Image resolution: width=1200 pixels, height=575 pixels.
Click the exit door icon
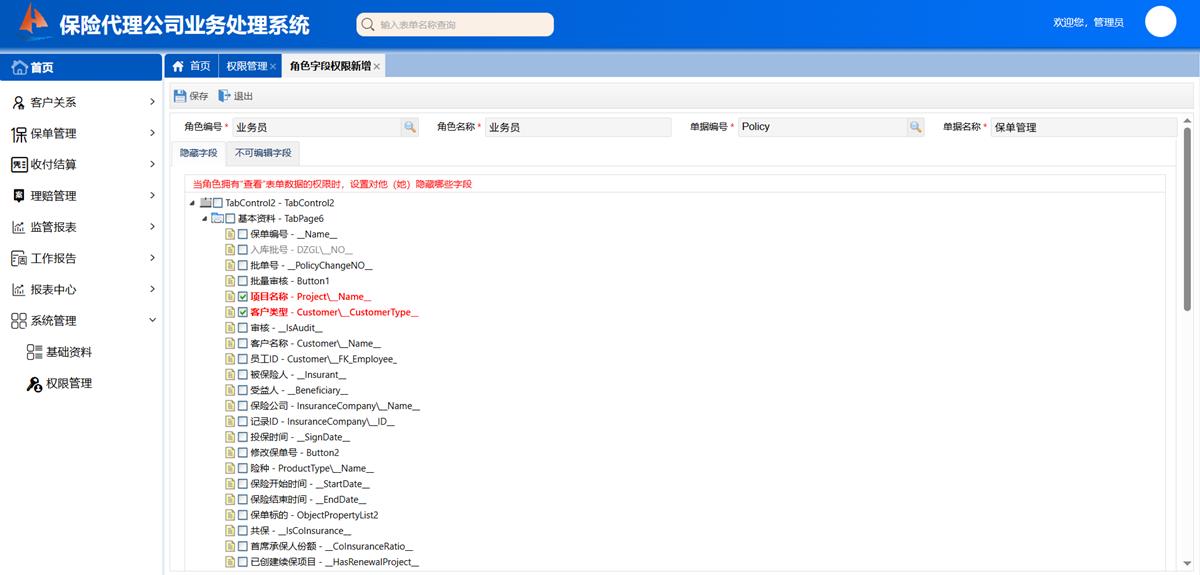point(224,96)
